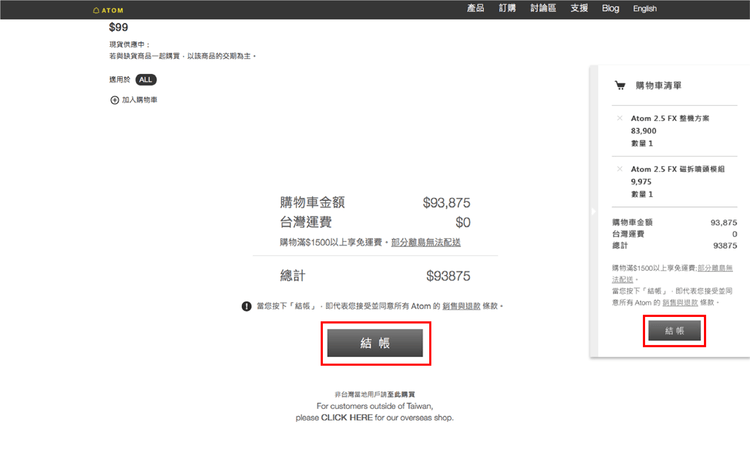Click the 83,900 item price in cart
The height and width of the screenshot is (450, 750).
pyautogui.click(x=643, y=131)
